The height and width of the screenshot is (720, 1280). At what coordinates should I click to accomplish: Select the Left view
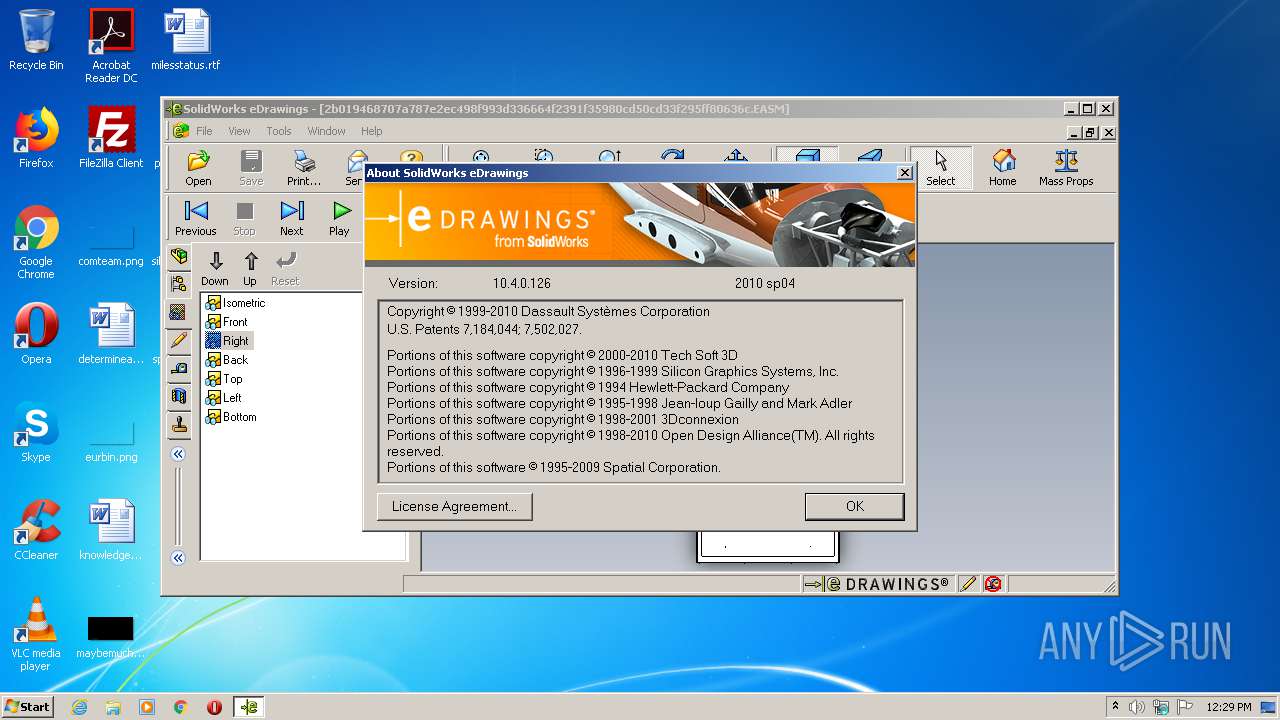click(x=224, y=398)
